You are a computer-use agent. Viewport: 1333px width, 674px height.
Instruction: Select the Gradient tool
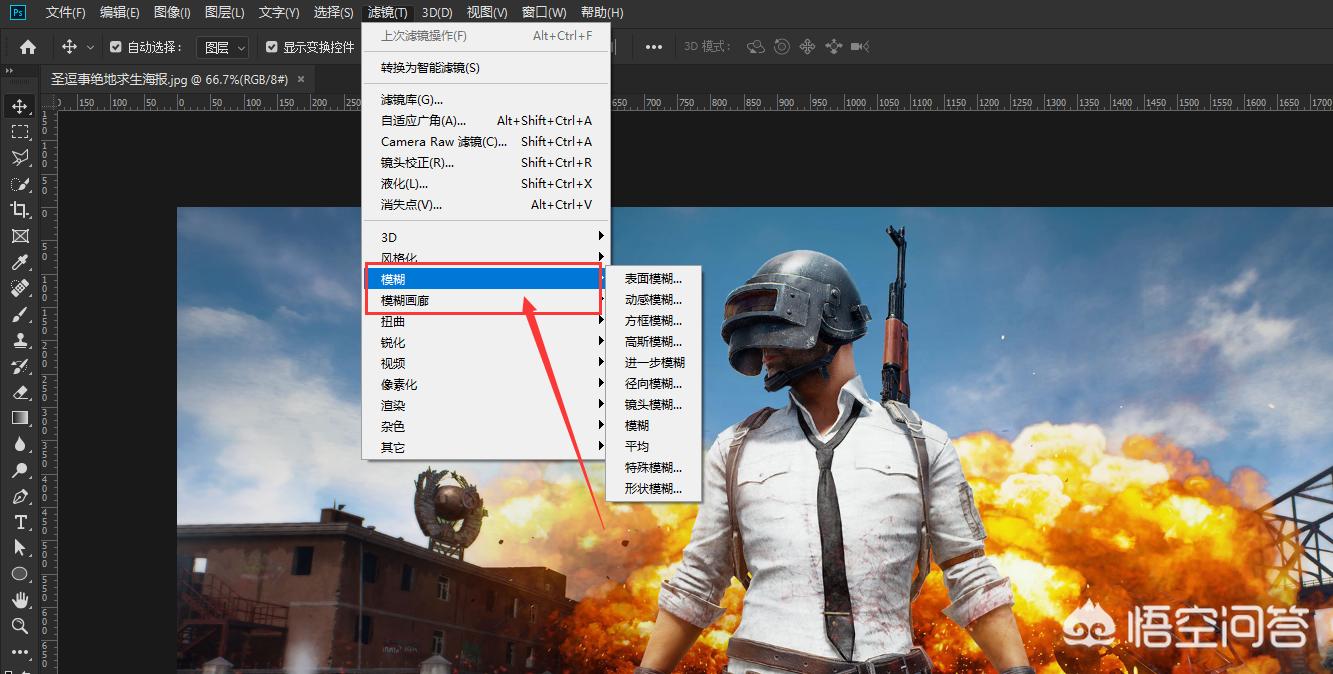tap(20, 418)
